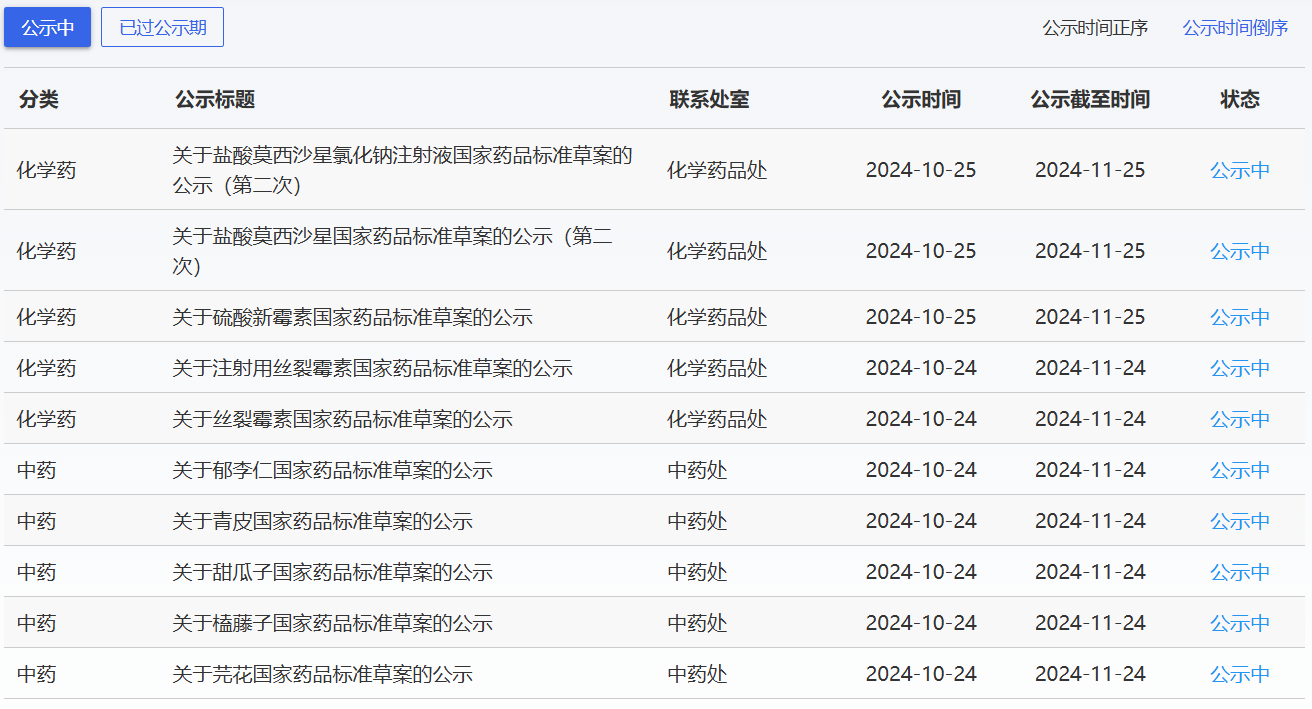Open the 甜瓜子 standard draft notice
This screenshot has height=709, width=1312.
[x=332, y=572]
